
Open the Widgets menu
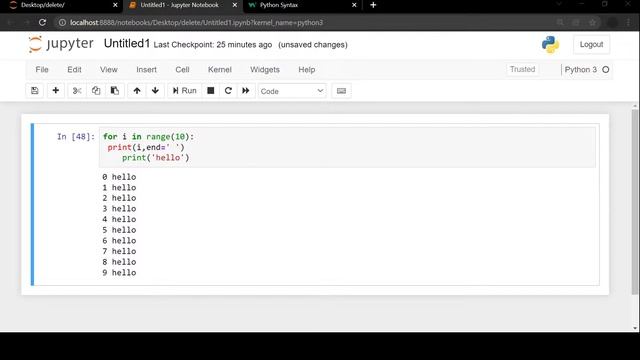(264, 69)
